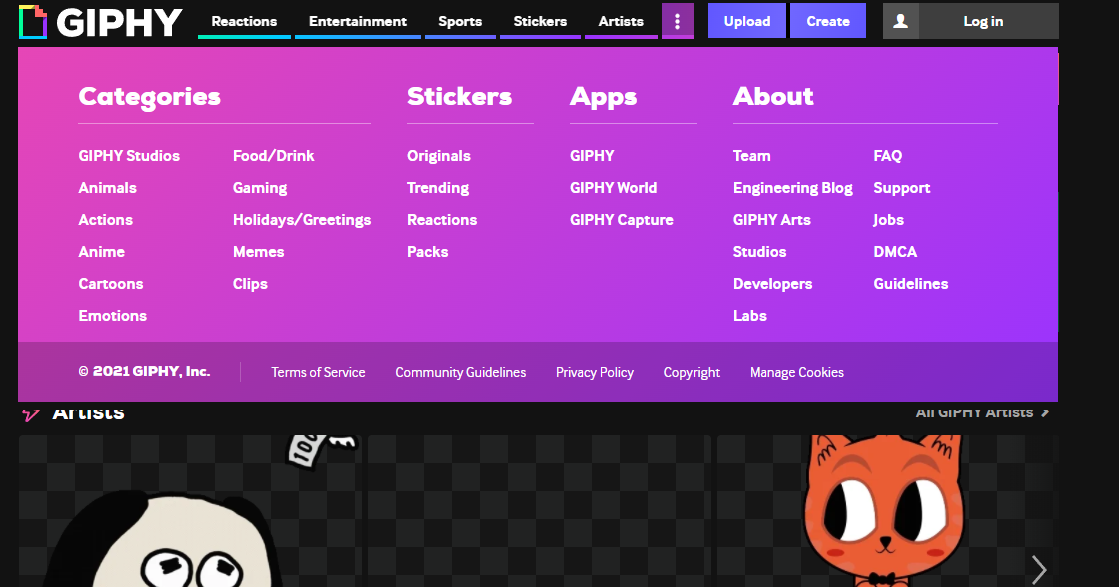Open the Reactions nav tab
This screenshot has width=1119, height=587.
pyautogui.click(x=244, y=21)
